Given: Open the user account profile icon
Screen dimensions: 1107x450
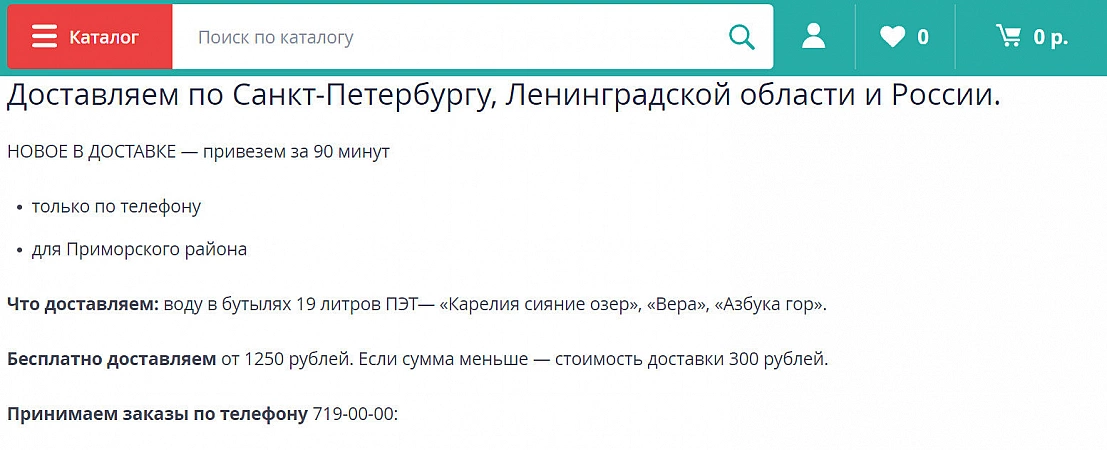Looking at the screenshot, I should point(814,37).
